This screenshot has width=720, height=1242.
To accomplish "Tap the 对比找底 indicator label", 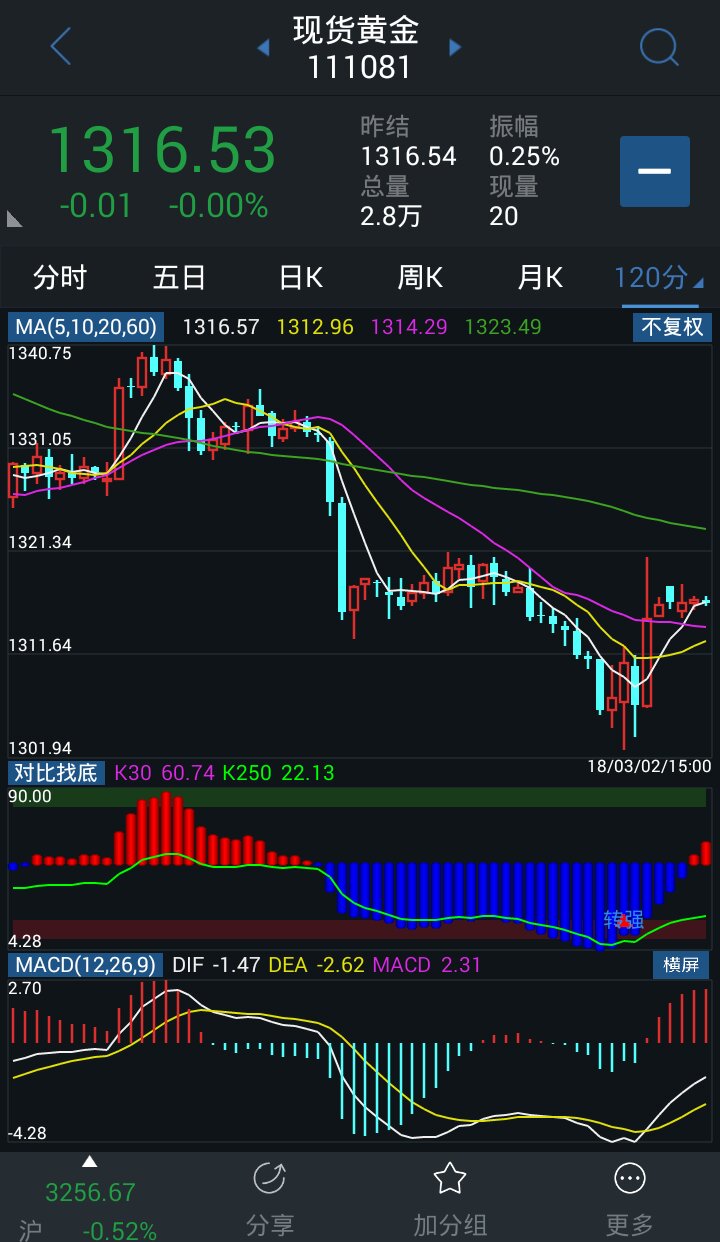I will [x=56, y=772].
